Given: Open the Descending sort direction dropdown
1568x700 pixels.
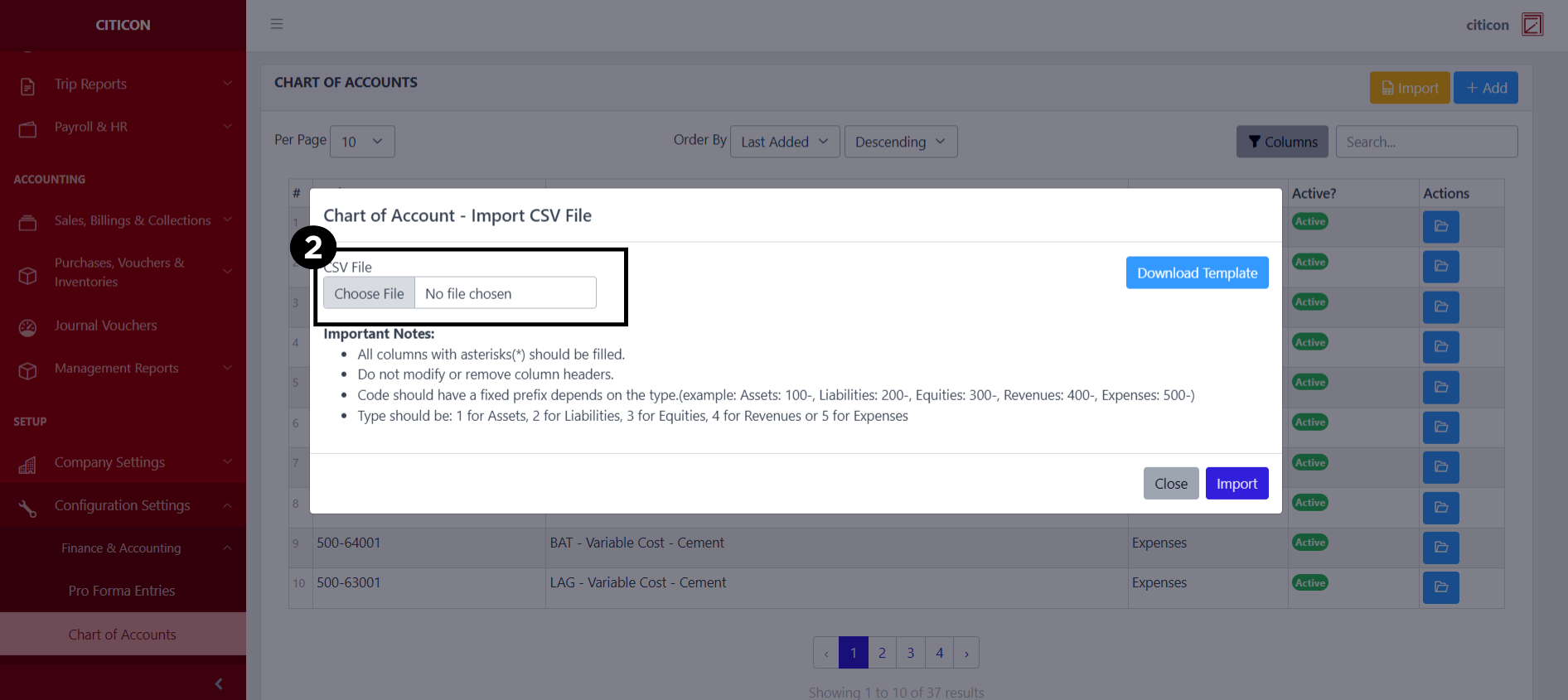Looking at the screenshot, I should [900, 142].
